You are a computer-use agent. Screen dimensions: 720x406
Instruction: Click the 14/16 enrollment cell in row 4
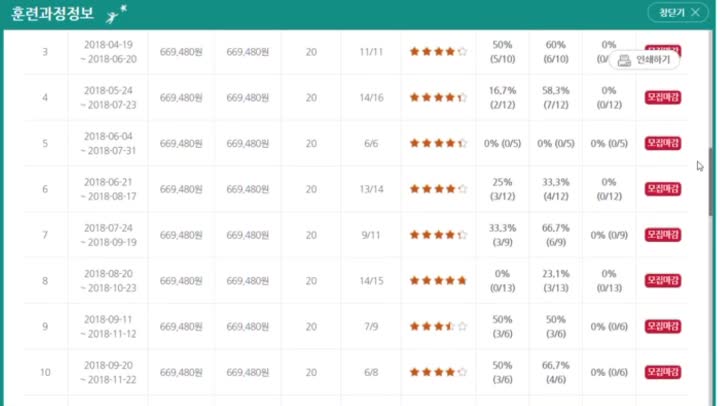coord(370,97)
